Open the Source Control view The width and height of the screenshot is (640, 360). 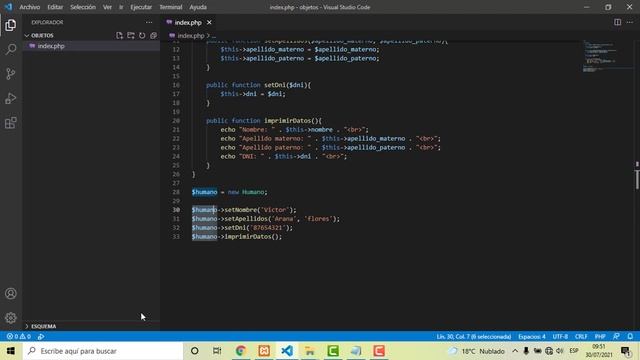(11, 74)
